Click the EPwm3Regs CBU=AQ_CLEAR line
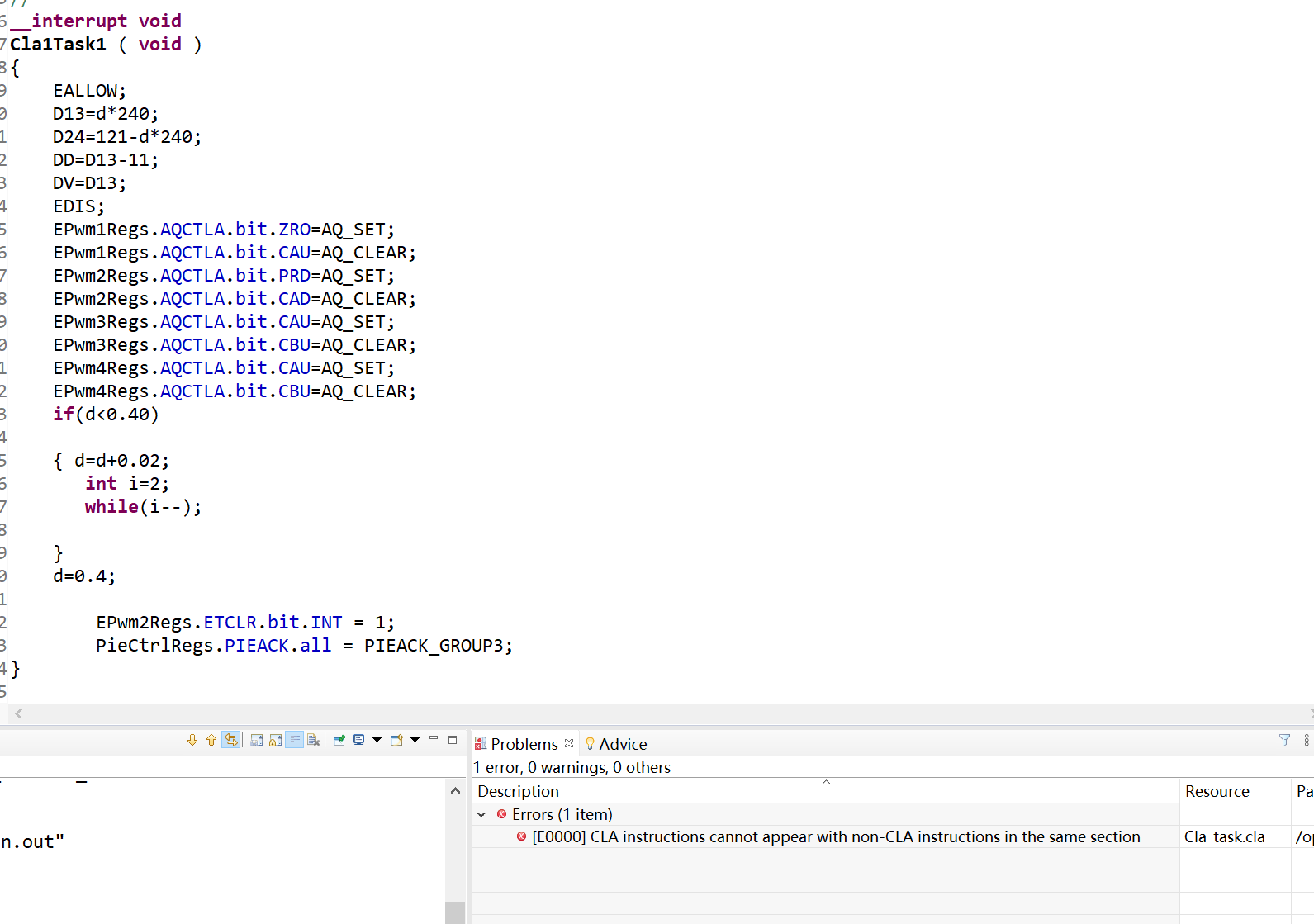The image size is (1314, 924). [235, 345]
